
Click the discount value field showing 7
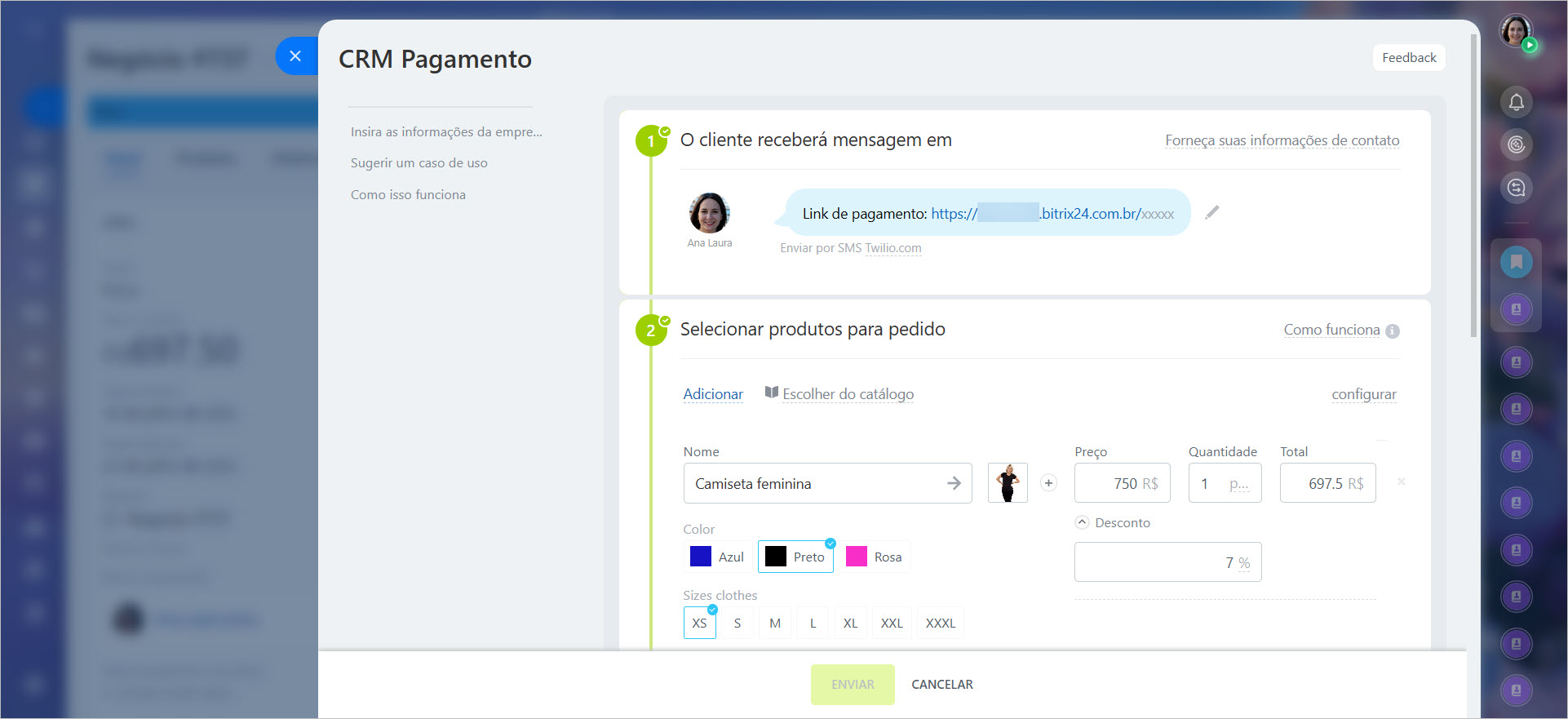(x=1167, y=562)
